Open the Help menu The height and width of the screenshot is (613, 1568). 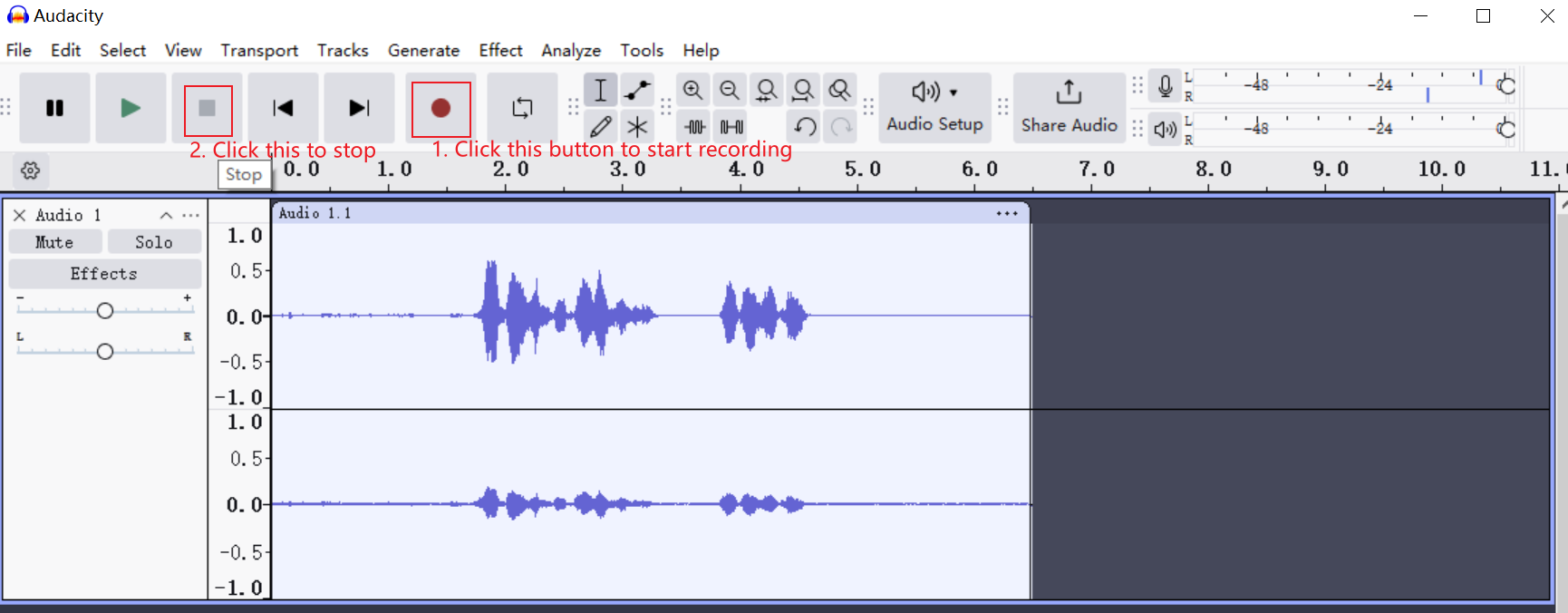pyautogui.click(x=701, y=50)
